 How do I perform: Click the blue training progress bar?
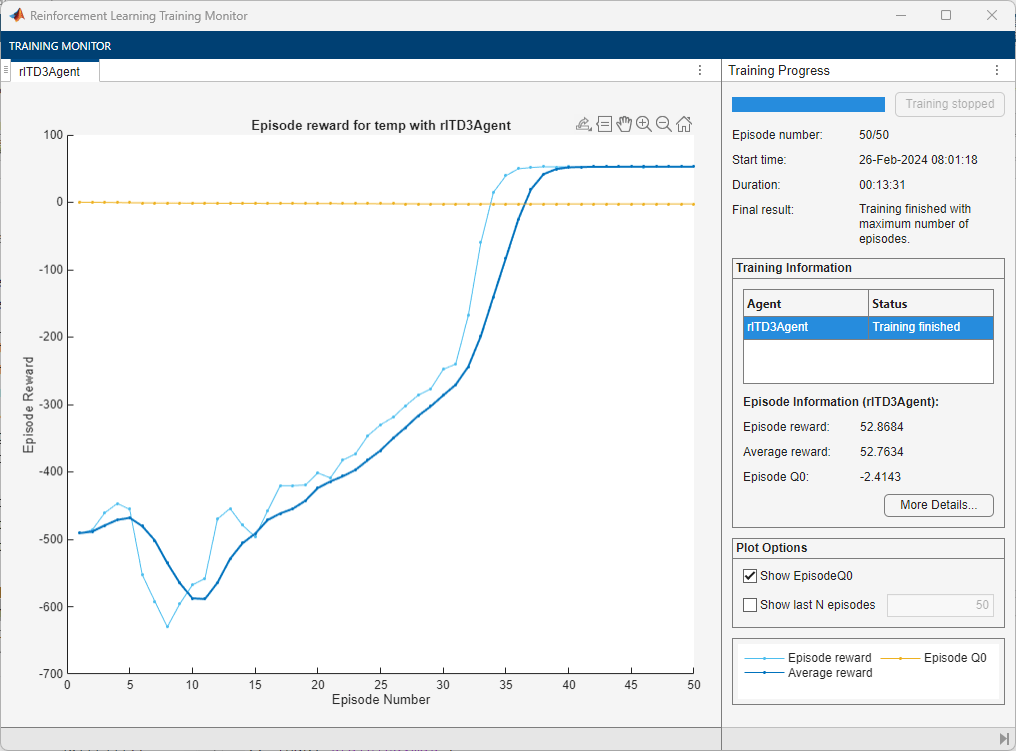pyautogui.click(x=808, y=104)
